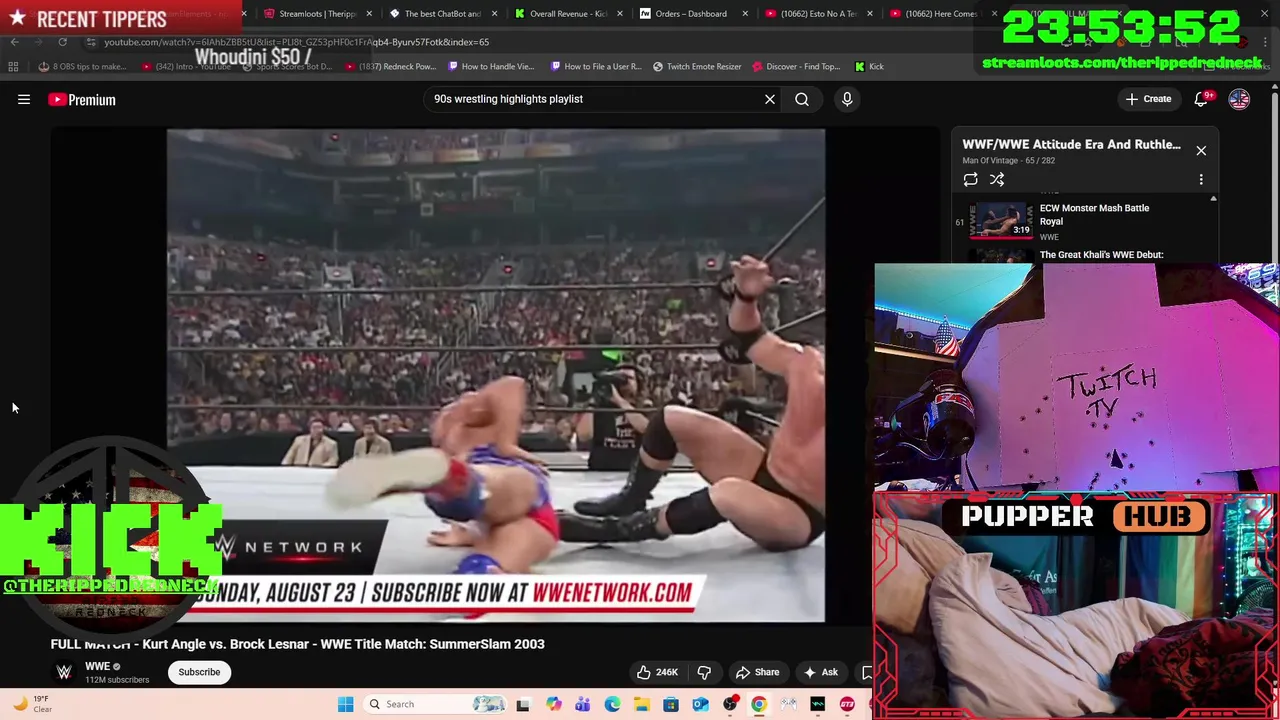This screenshot has width=1280, height=720.
Task: Open 'How to File a User R...' bookmark
Action: pyautogui.click(x=595, y=67)
